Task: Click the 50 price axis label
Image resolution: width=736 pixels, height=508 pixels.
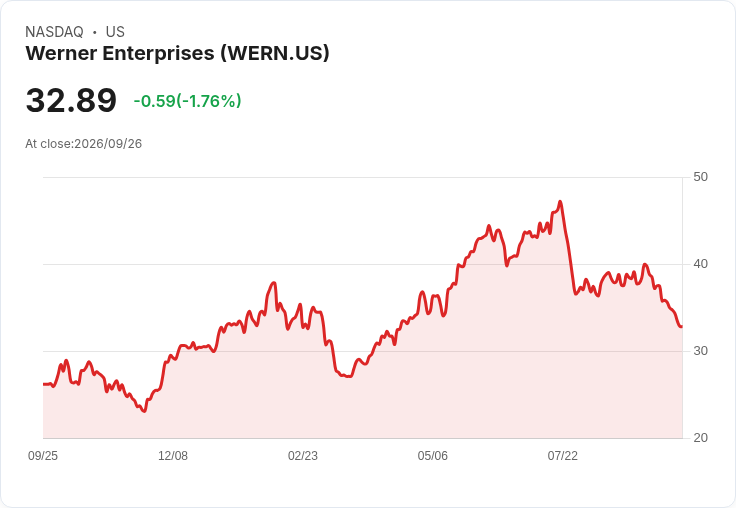Action: click(700, 177)
